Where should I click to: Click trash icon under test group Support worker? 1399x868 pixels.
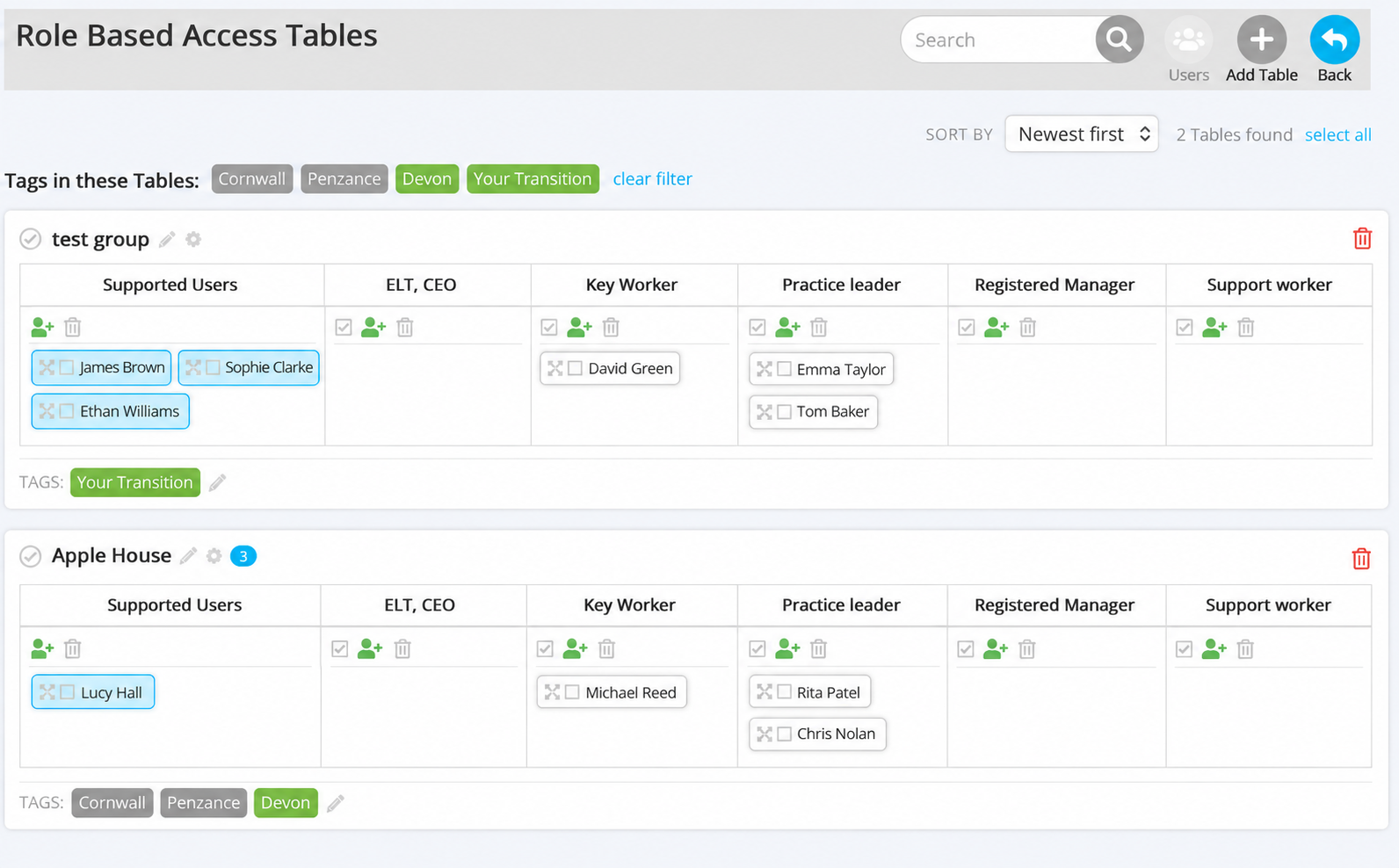tap(1245, 328)
